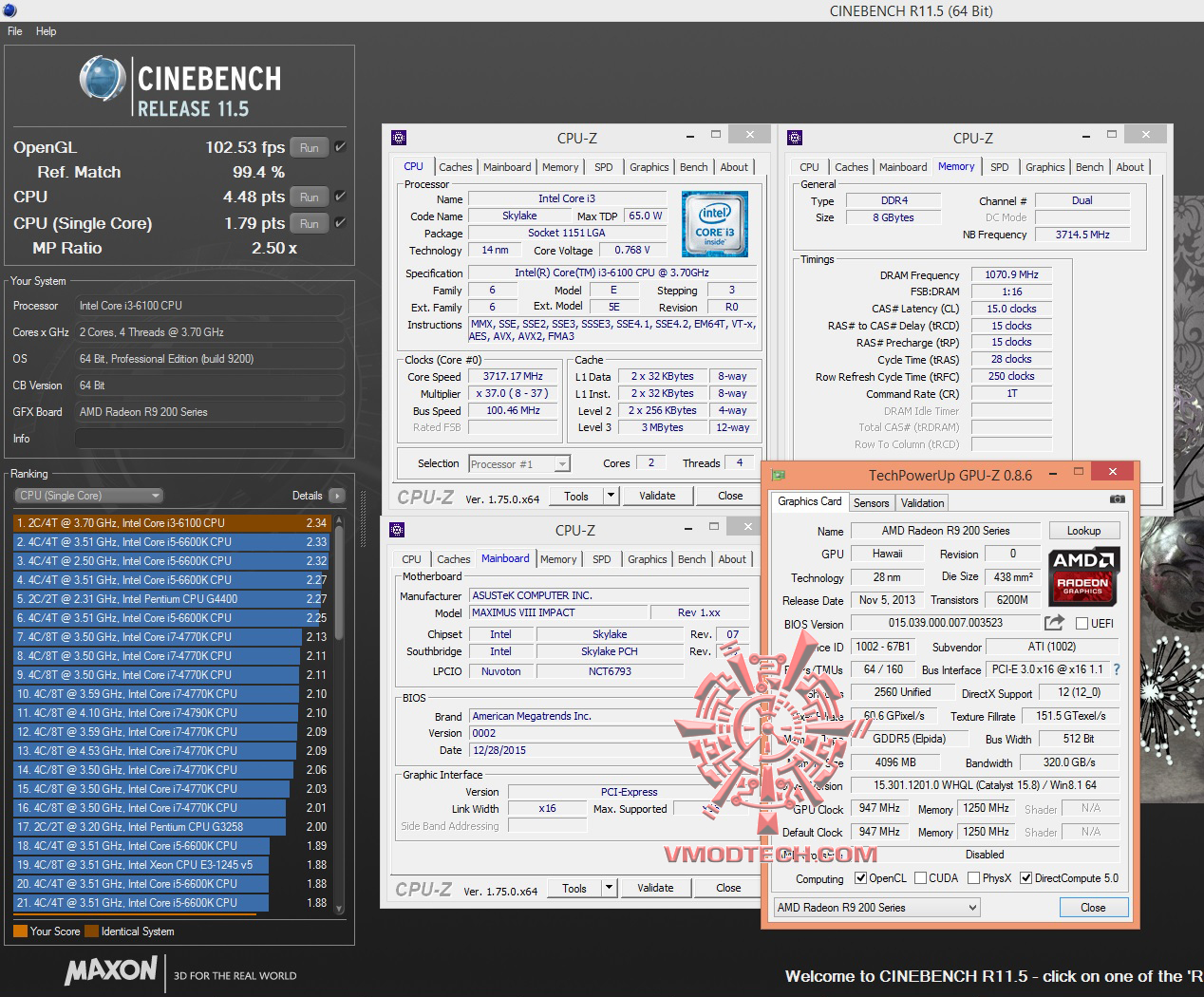Click the Identical System legend swatch
Screen dimensions: 1204x997
(x=91, y=931)
